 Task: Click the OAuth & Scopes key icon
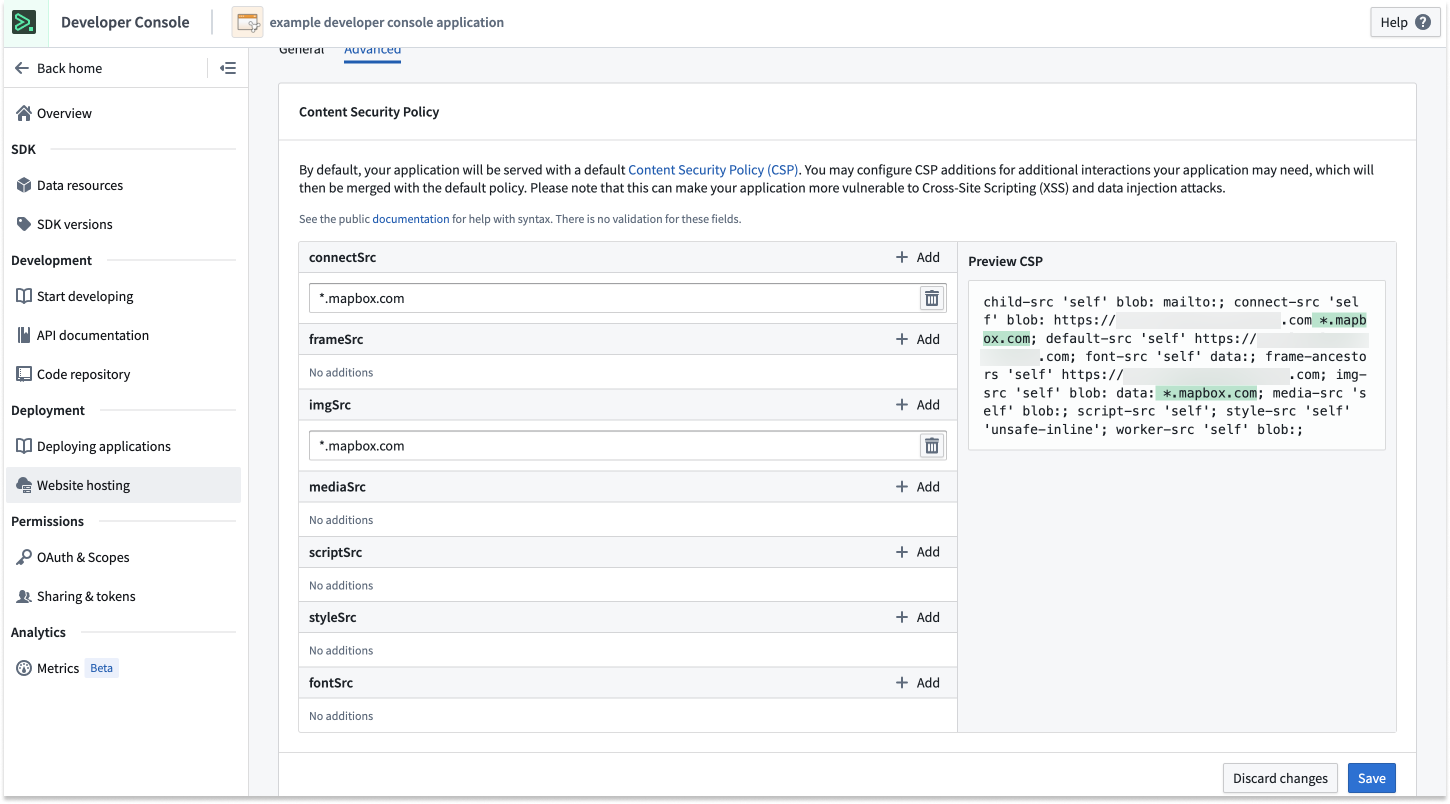(x=24, y=557)
